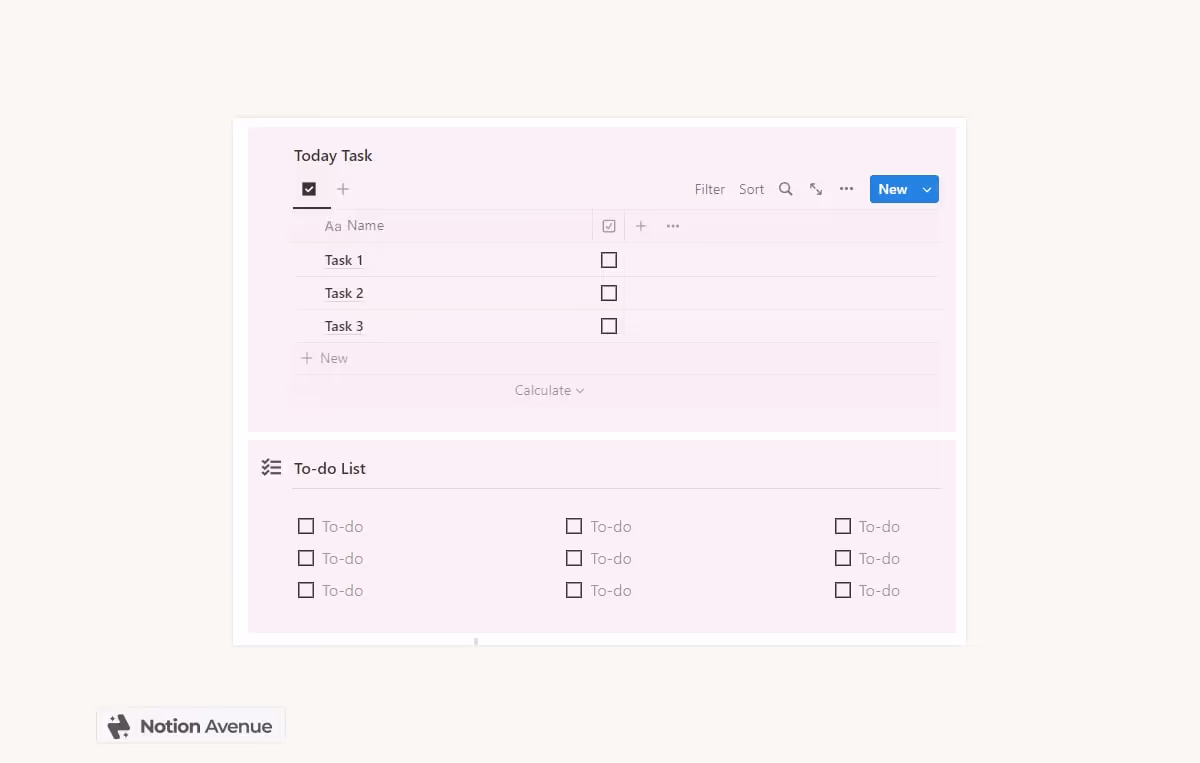The image size is (1200, 763).
Task: Open the column header three-dot options
Action: coord(673,226)
